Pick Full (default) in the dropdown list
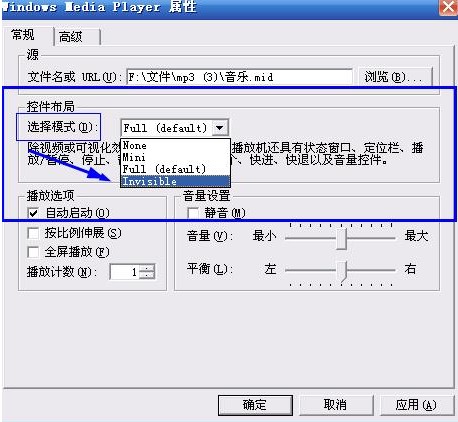This screenshot has height=422, width=458. [175, 169]
